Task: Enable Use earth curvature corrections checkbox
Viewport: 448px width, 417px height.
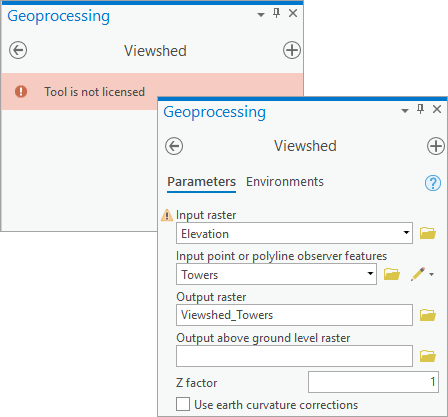Action: pos(183,404)
